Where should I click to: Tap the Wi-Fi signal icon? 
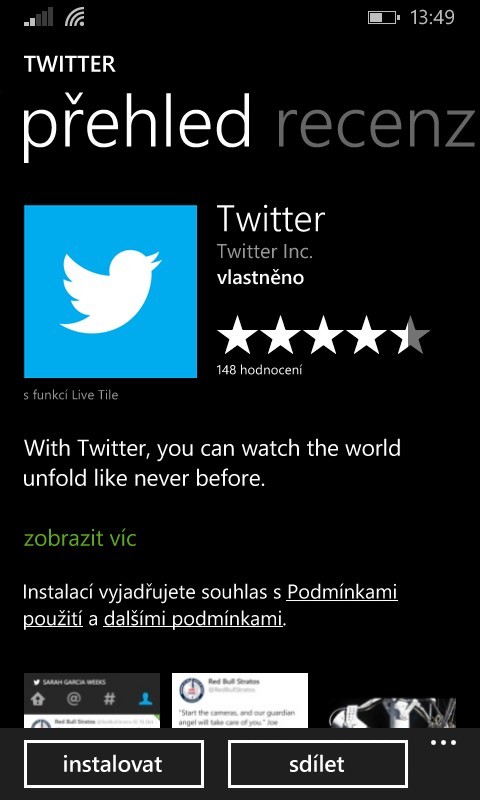point(74,17)
